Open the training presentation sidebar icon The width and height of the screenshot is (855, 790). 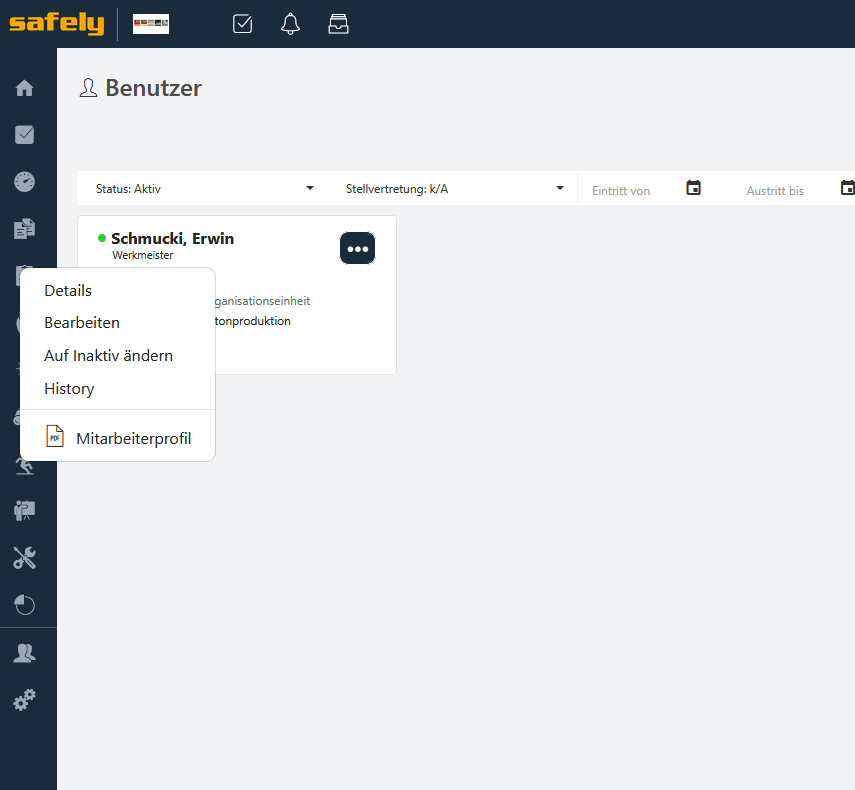tap(25, 511)
